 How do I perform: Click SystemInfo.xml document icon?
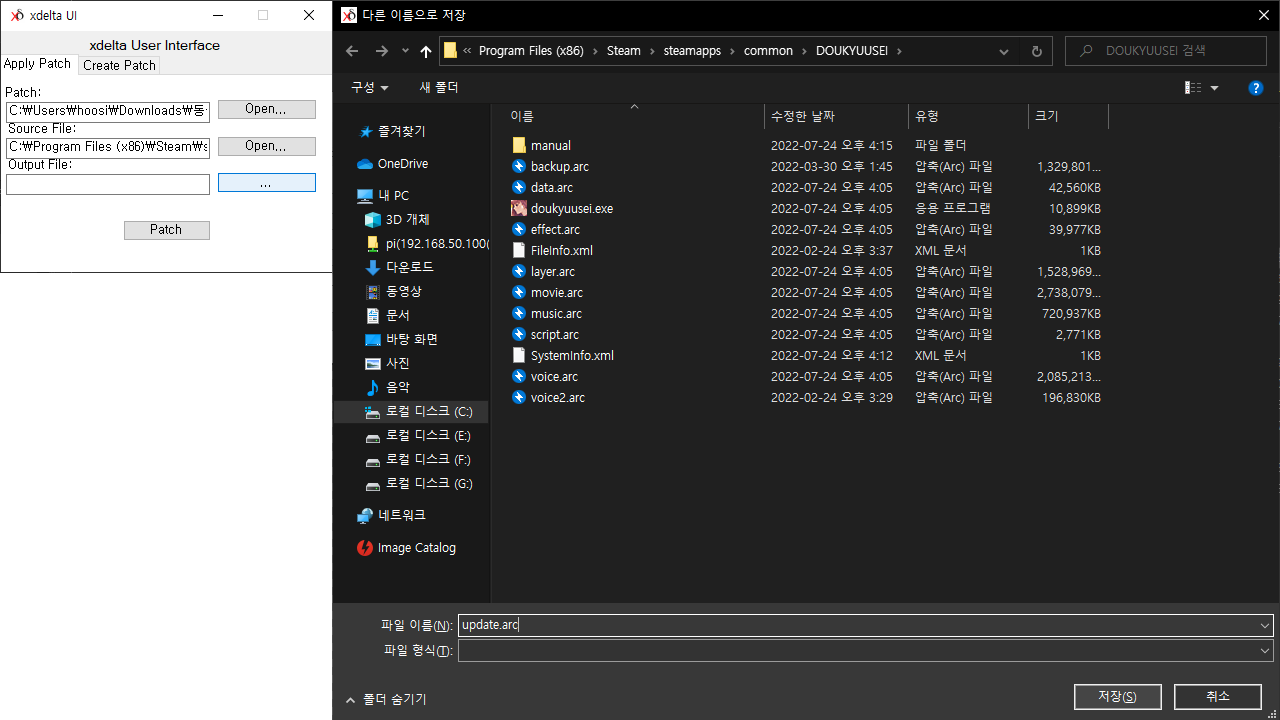(x=519, y=356)
